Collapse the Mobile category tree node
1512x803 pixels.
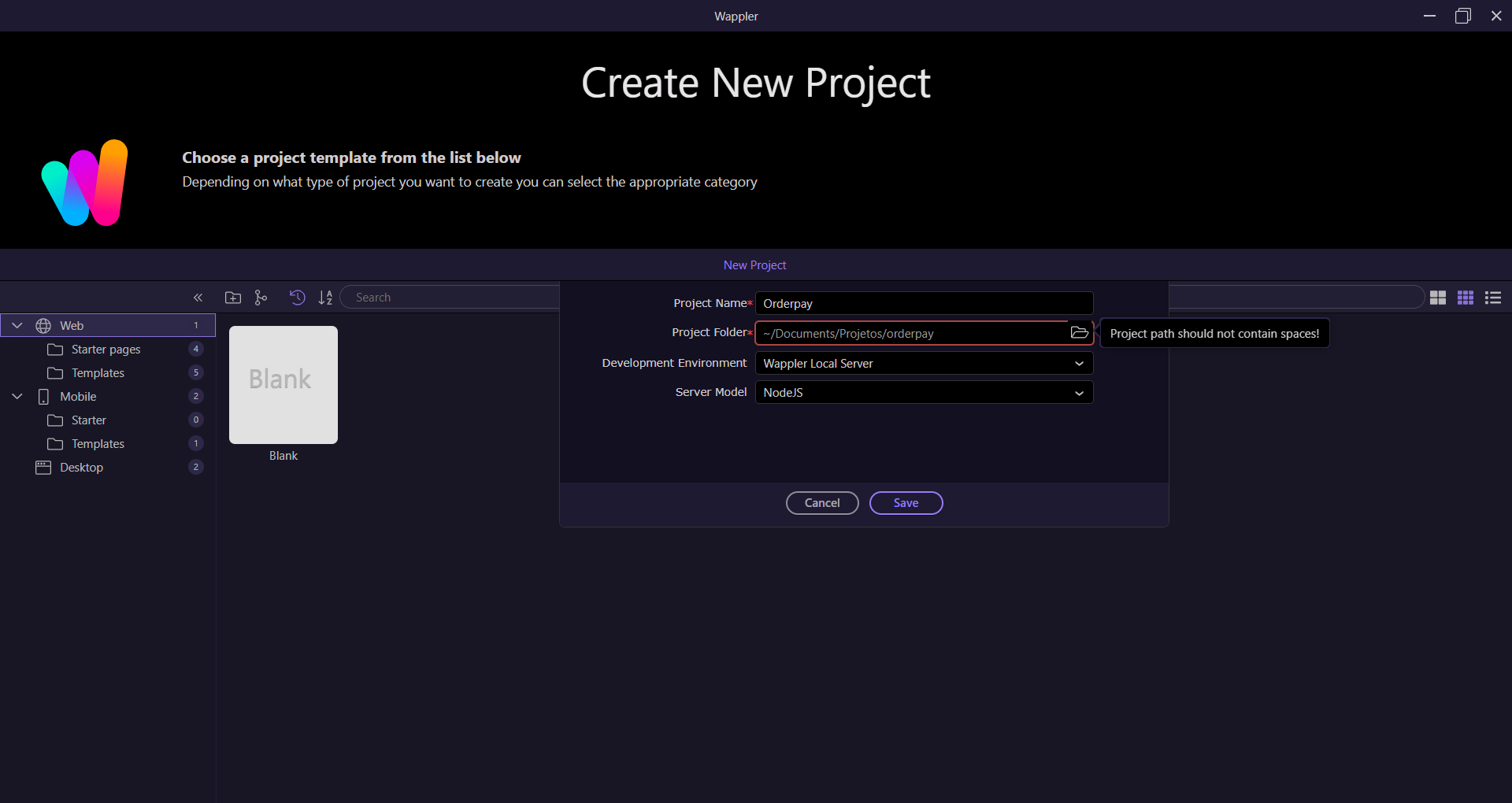point(17,397)
